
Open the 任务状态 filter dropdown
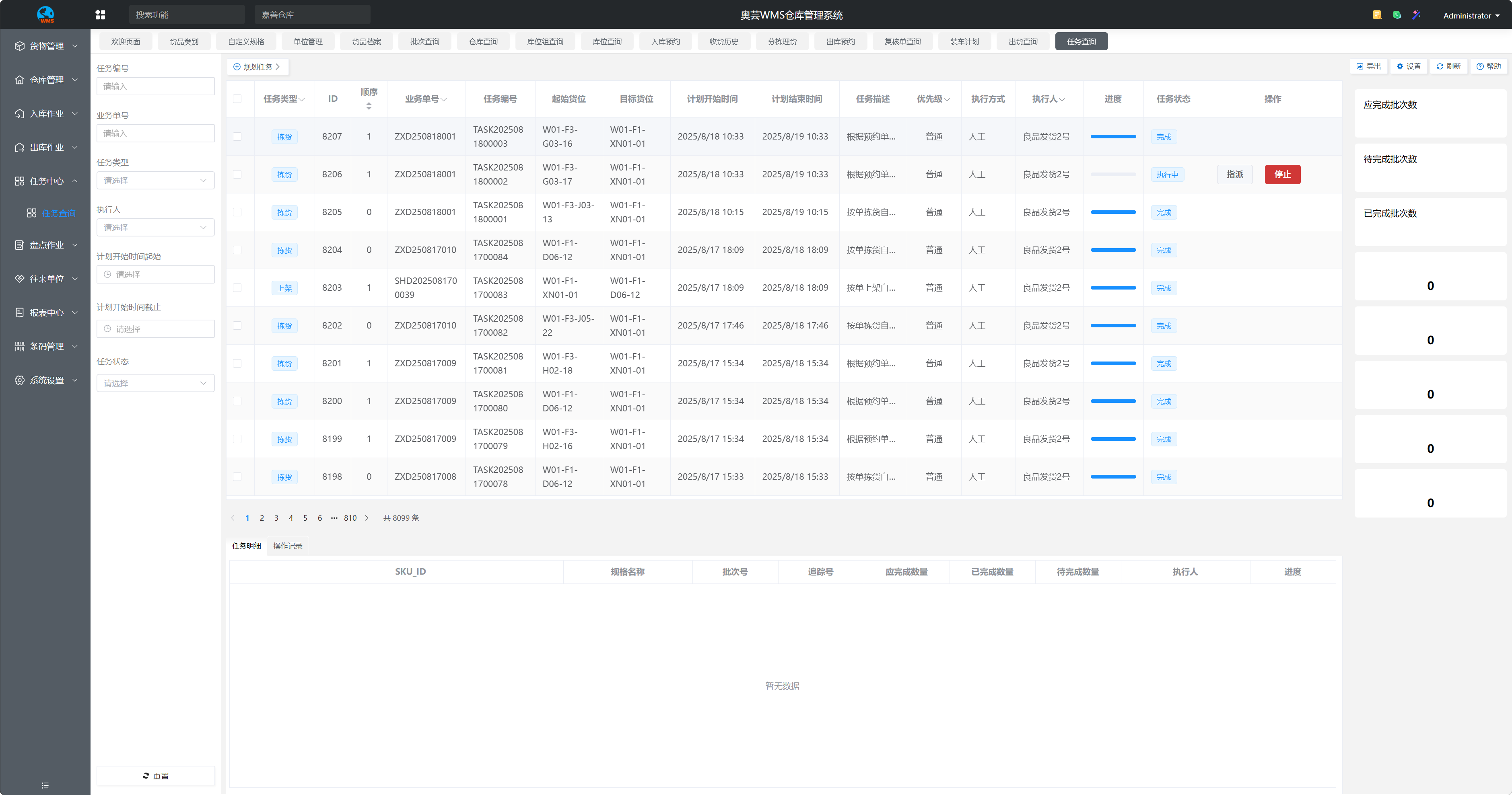click(155, 383)
